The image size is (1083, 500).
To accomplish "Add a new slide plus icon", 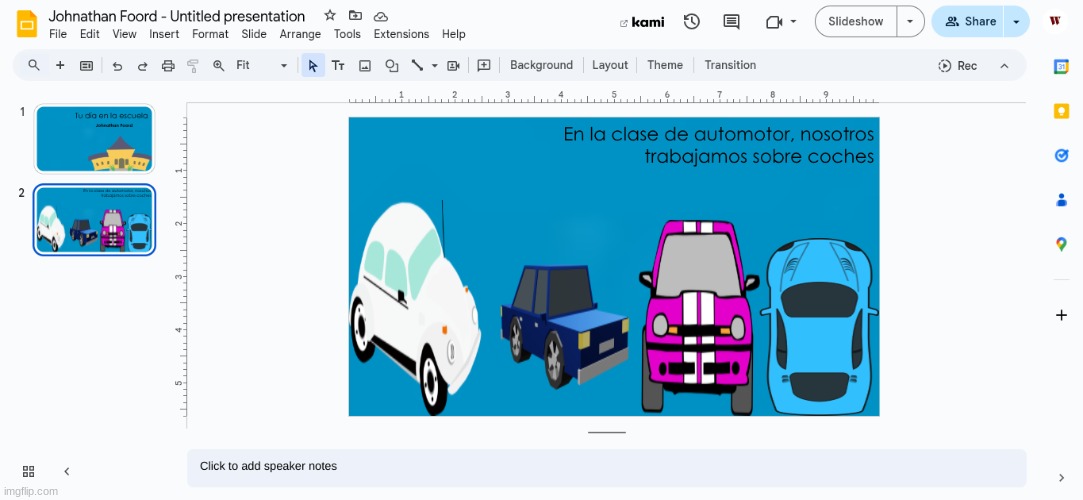I will [60, 65].
